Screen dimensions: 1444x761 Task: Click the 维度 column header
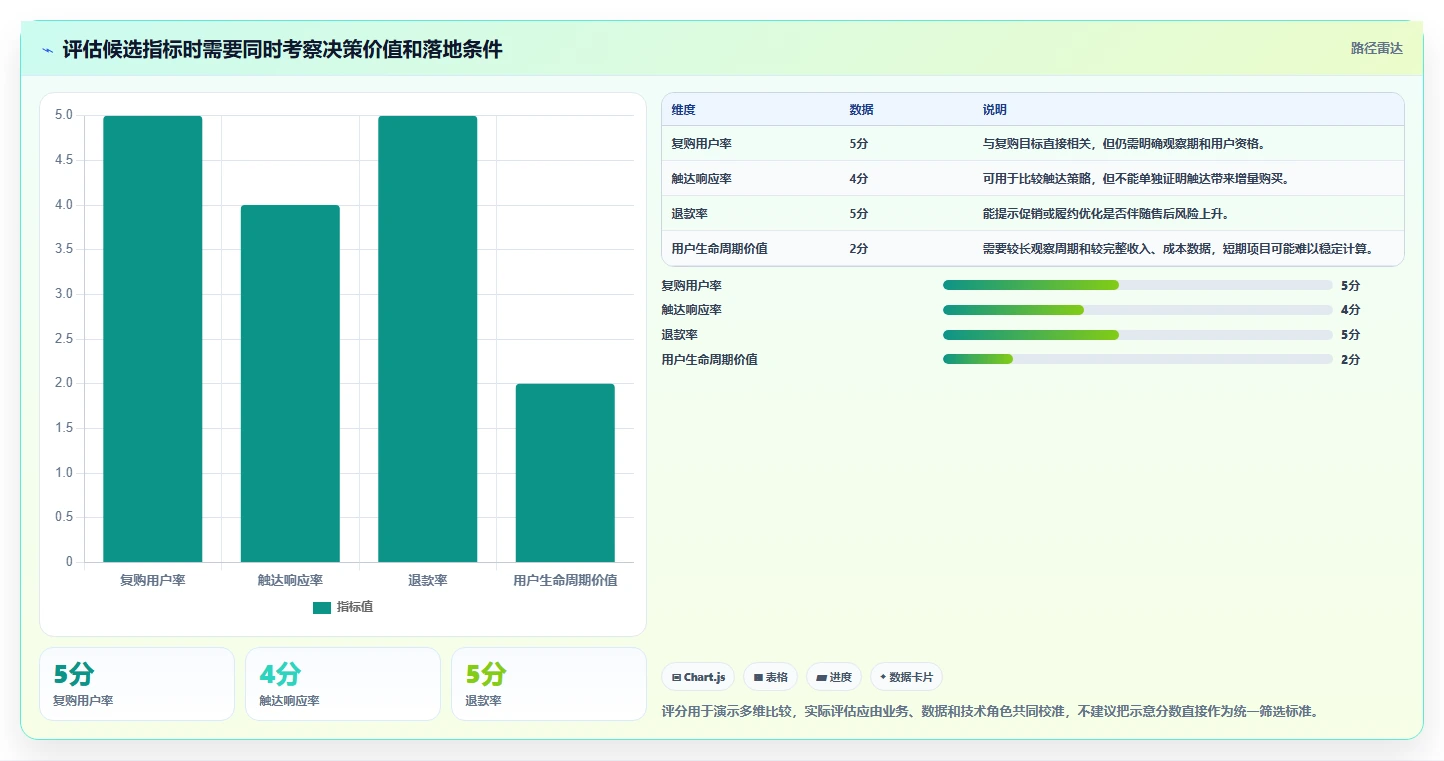[x=684, y=110]
